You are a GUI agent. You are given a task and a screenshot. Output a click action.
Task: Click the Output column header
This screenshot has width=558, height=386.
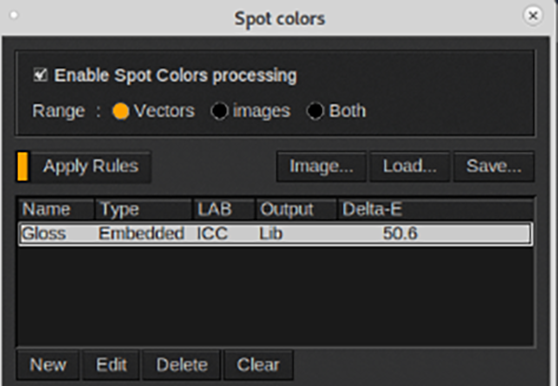[296, 209]
